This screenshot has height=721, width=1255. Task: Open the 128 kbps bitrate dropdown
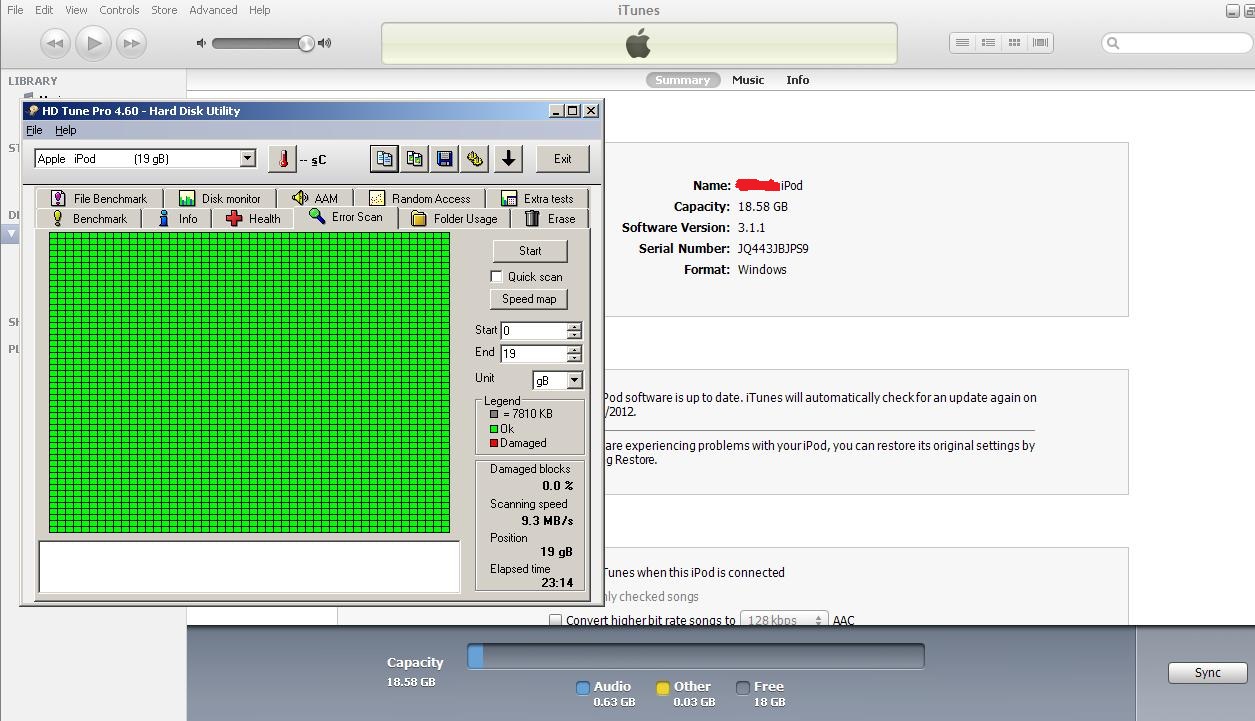tap(784, 620)
